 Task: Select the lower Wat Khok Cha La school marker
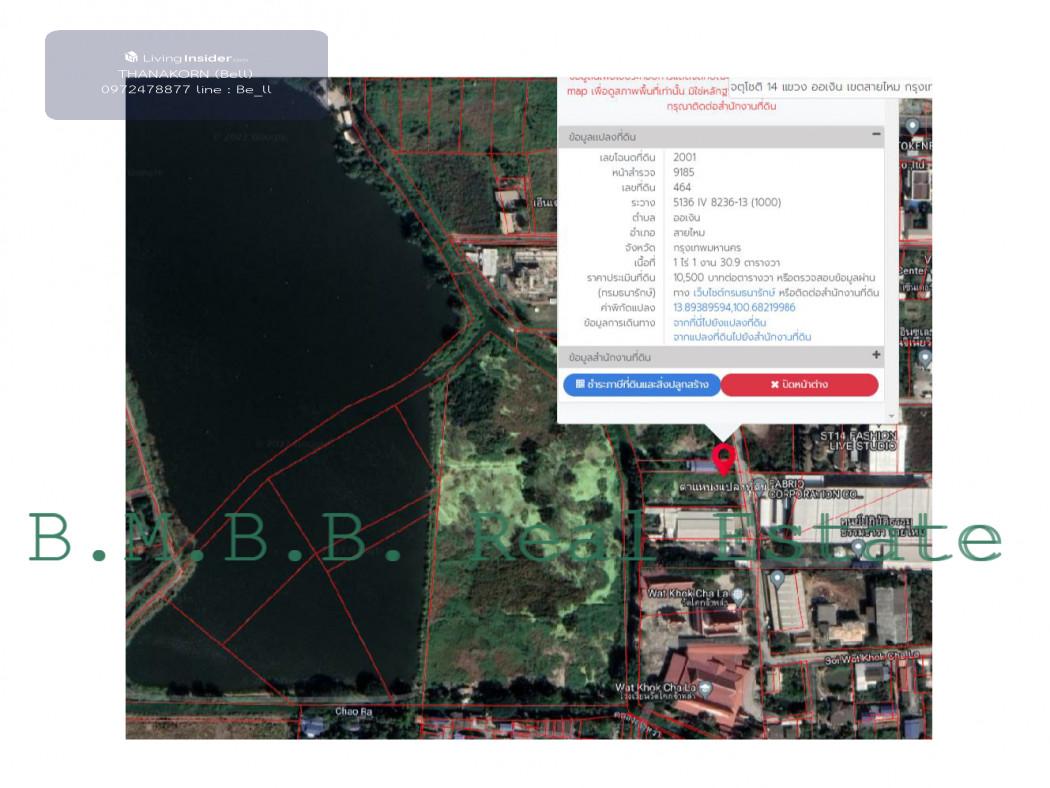click(x=707, y=688)
